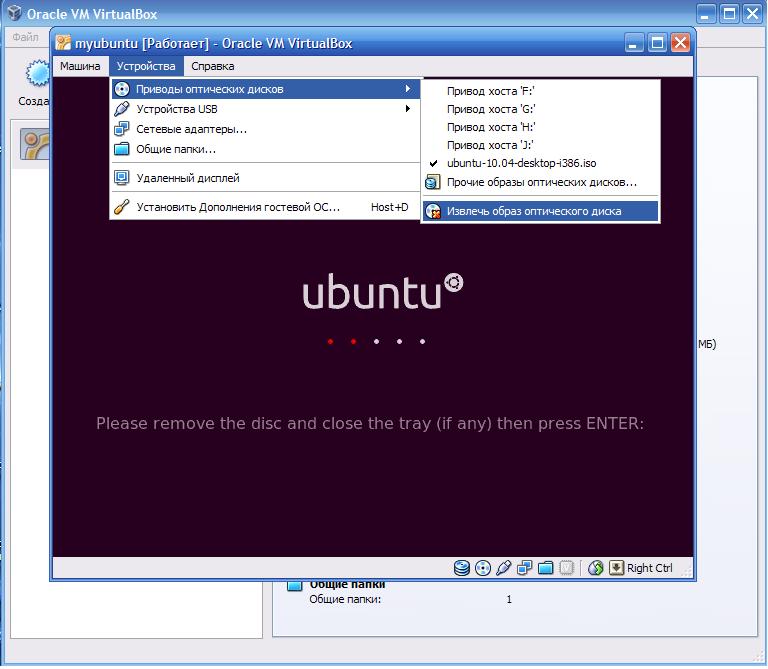Select Удаленный дисплей menu entry
This screenshot has height=669, width=768.
[x=265, y=178]
